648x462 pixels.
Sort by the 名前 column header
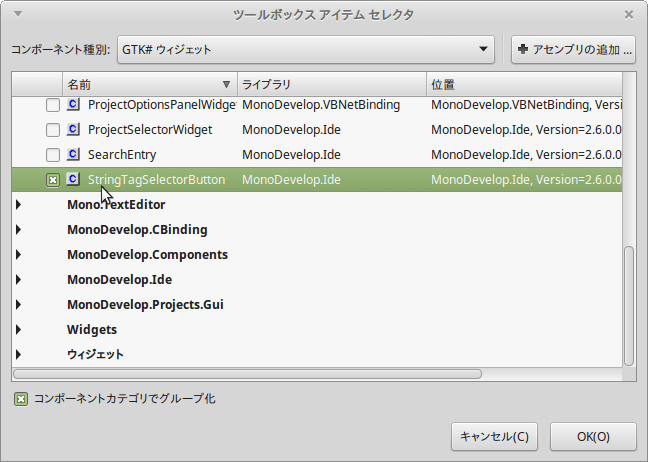point(150,85)
